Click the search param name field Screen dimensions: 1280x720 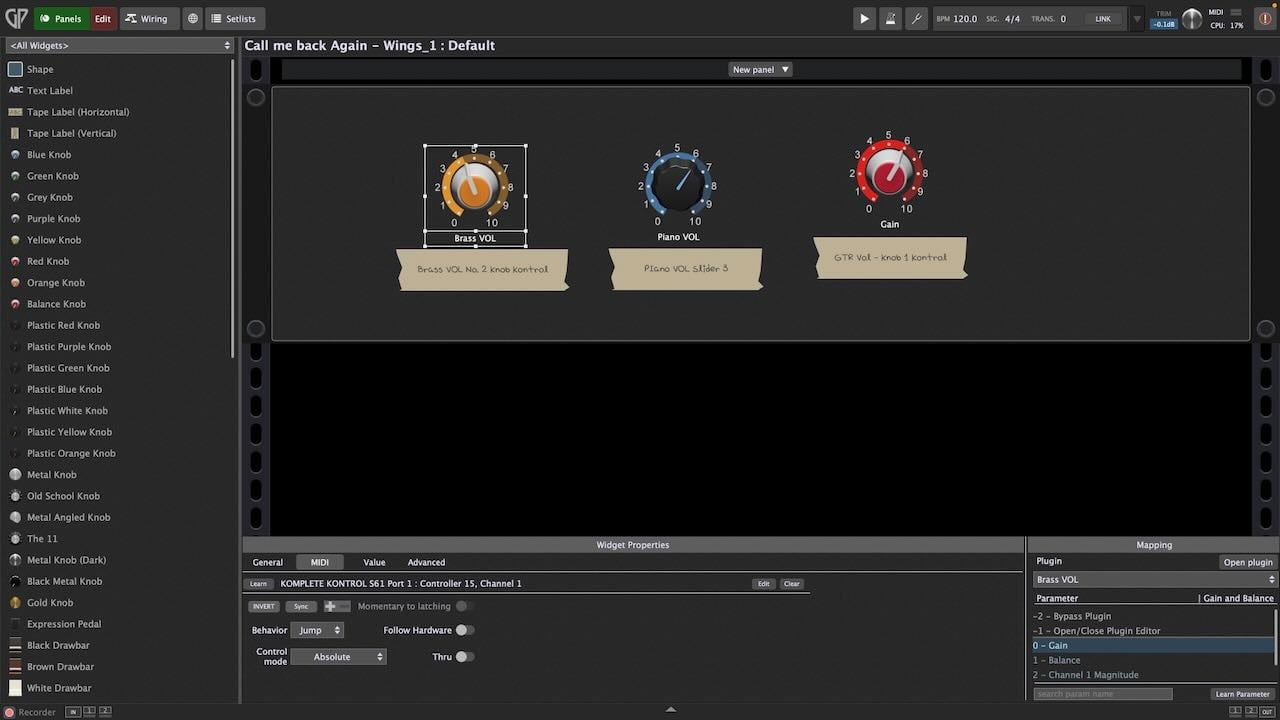(1103, 694)
